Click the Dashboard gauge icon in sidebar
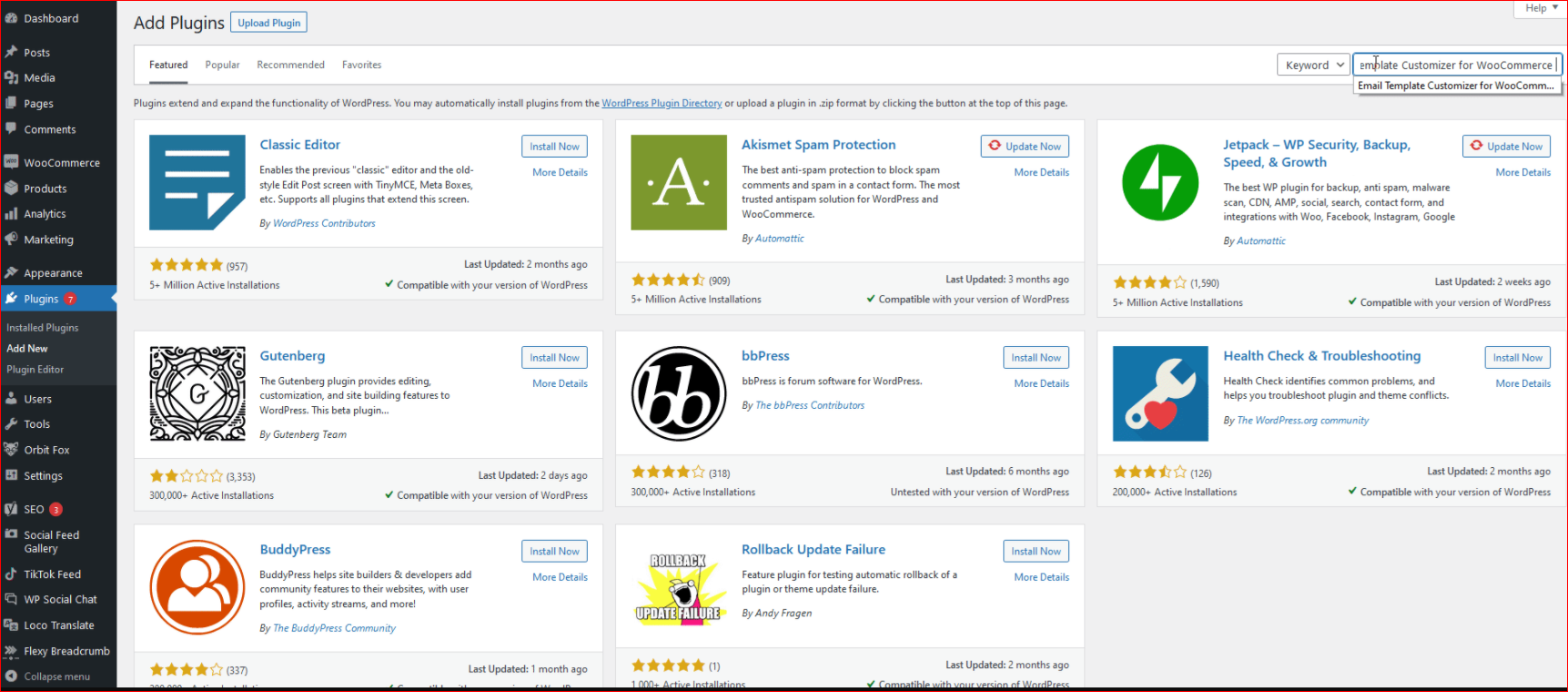The width and height of the screenshot is (1568, 692). (x=11, y=18)
